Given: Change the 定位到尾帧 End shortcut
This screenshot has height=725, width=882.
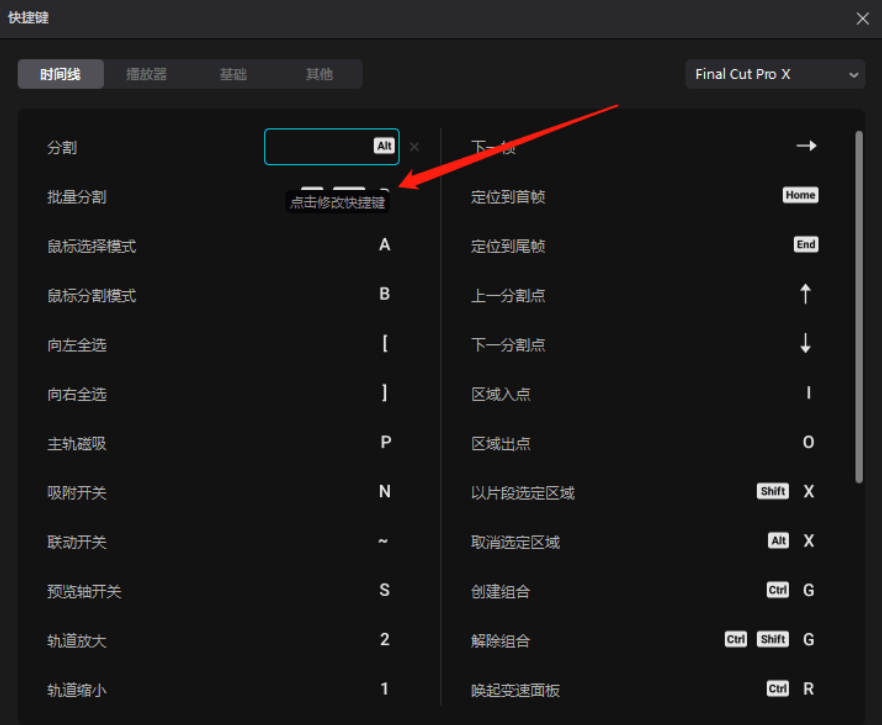Looking at the screenshot, I should point(805,244).
